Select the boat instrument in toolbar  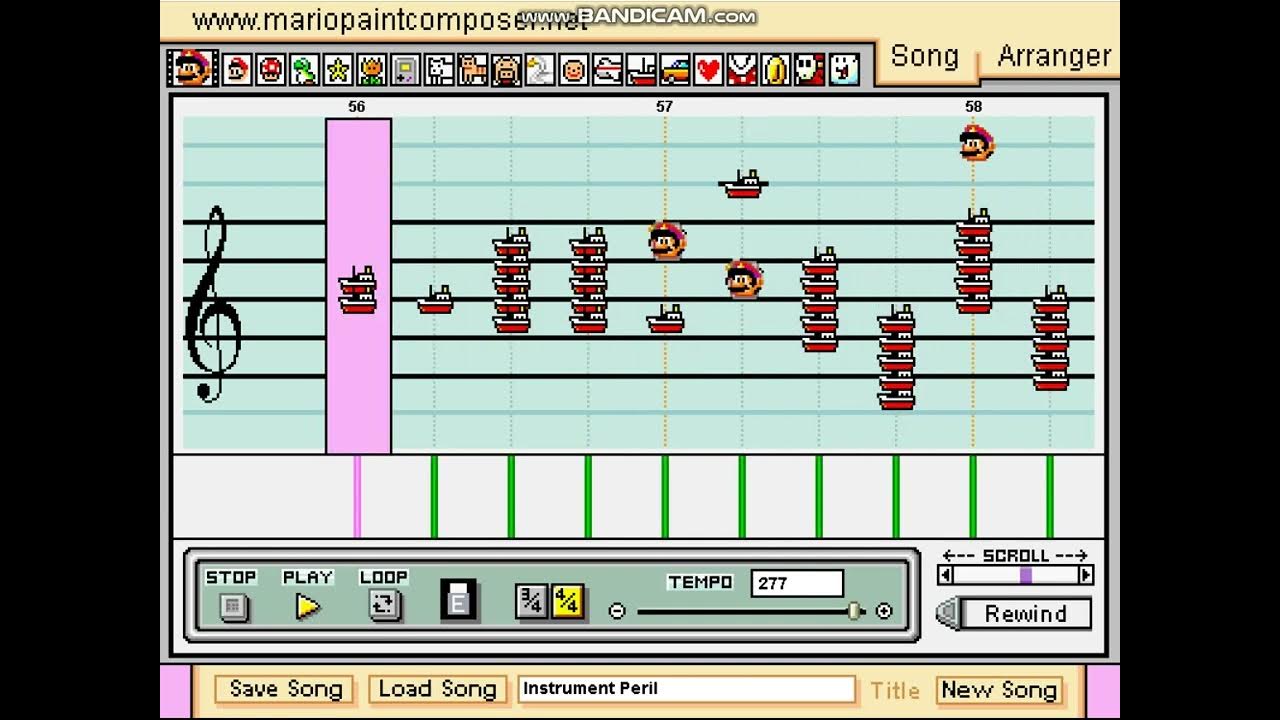[x=641, y=70]
